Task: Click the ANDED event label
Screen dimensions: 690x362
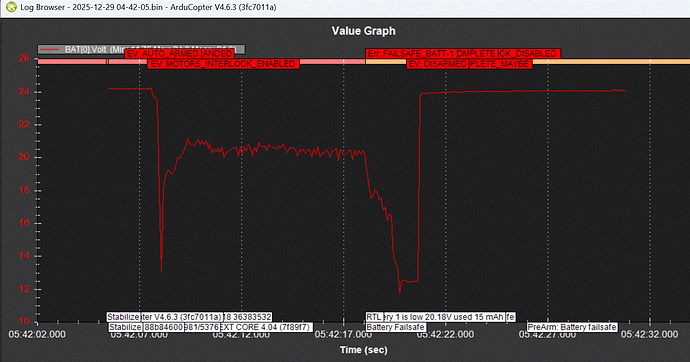Action: pos(217,54)
